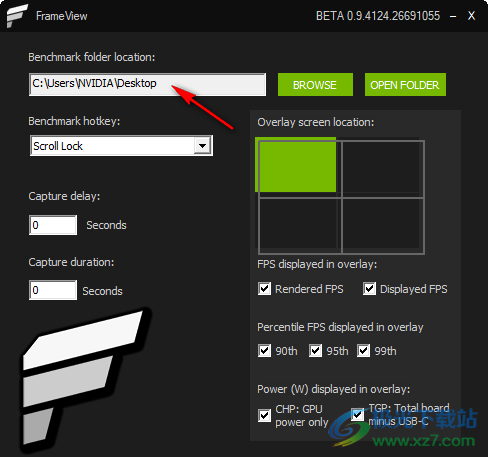Image resolution: width=488 pixels, height=457 pixels.
Task: Open the Benchmark hotkey dropdown arrow
Action: pyautogui.click(x=202, y=146)
